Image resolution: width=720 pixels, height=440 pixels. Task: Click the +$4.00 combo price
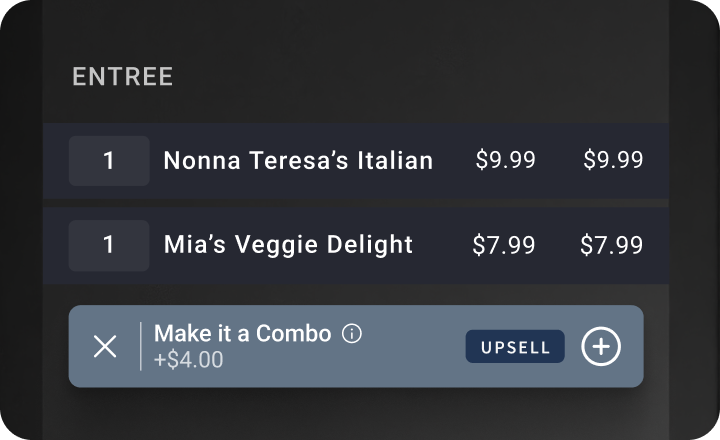click(189, 360)
